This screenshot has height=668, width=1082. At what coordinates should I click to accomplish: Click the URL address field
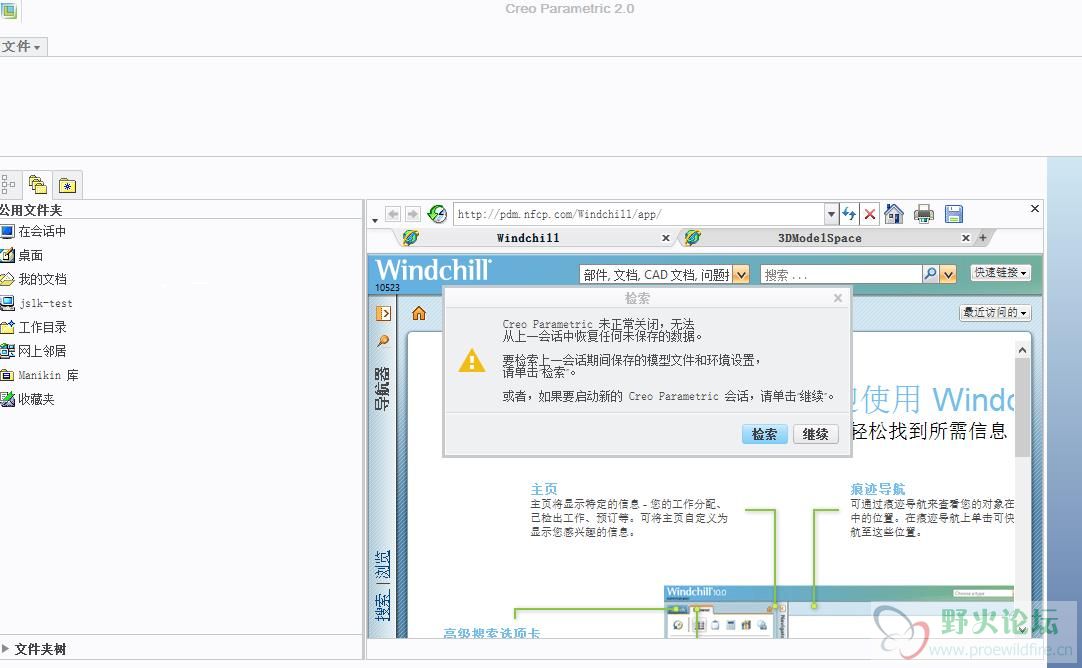pos(639,214)
